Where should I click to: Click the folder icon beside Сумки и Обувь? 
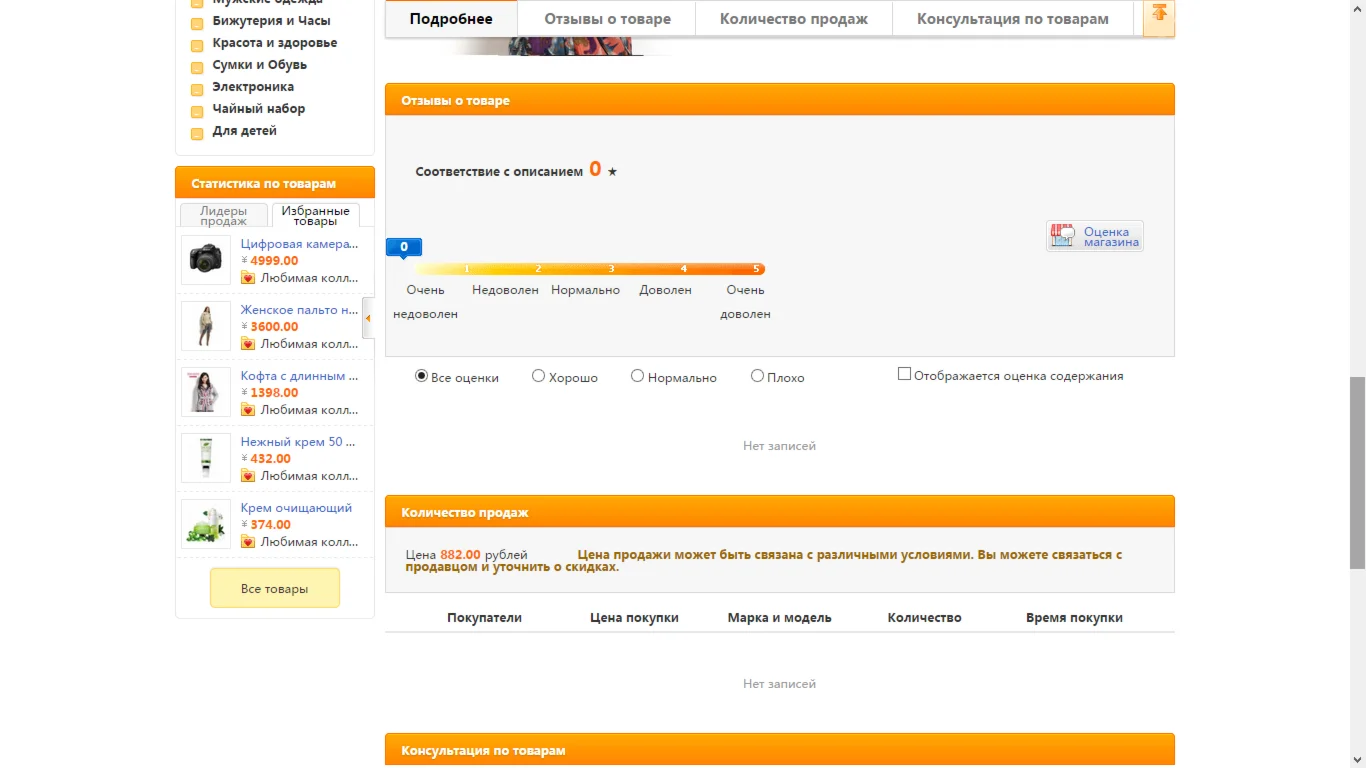tap(197, 67)
